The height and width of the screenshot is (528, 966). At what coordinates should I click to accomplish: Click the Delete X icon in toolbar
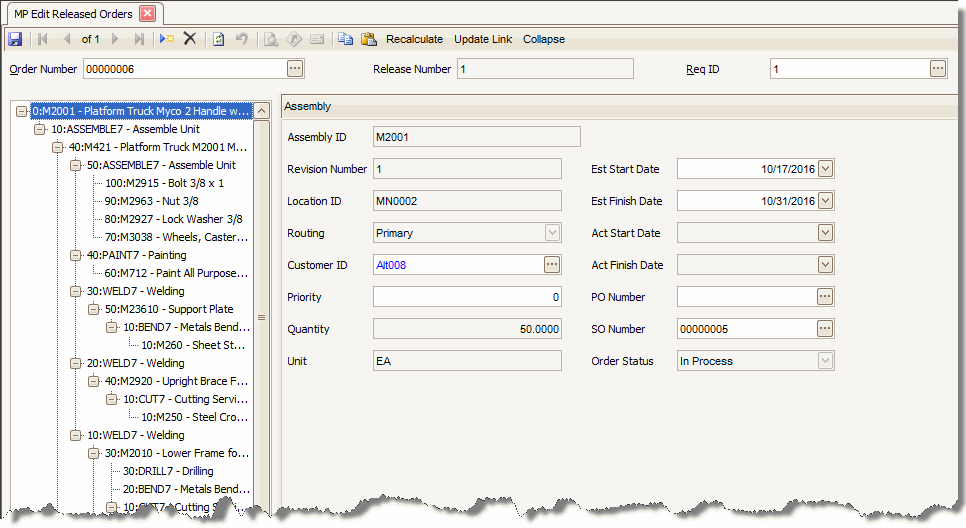(x=190, y=39)
